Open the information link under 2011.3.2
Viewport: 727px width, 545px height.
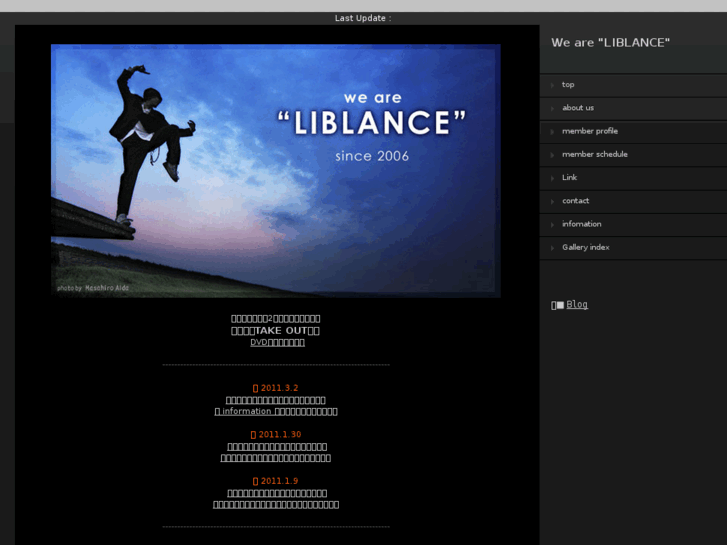pos(276,411)
